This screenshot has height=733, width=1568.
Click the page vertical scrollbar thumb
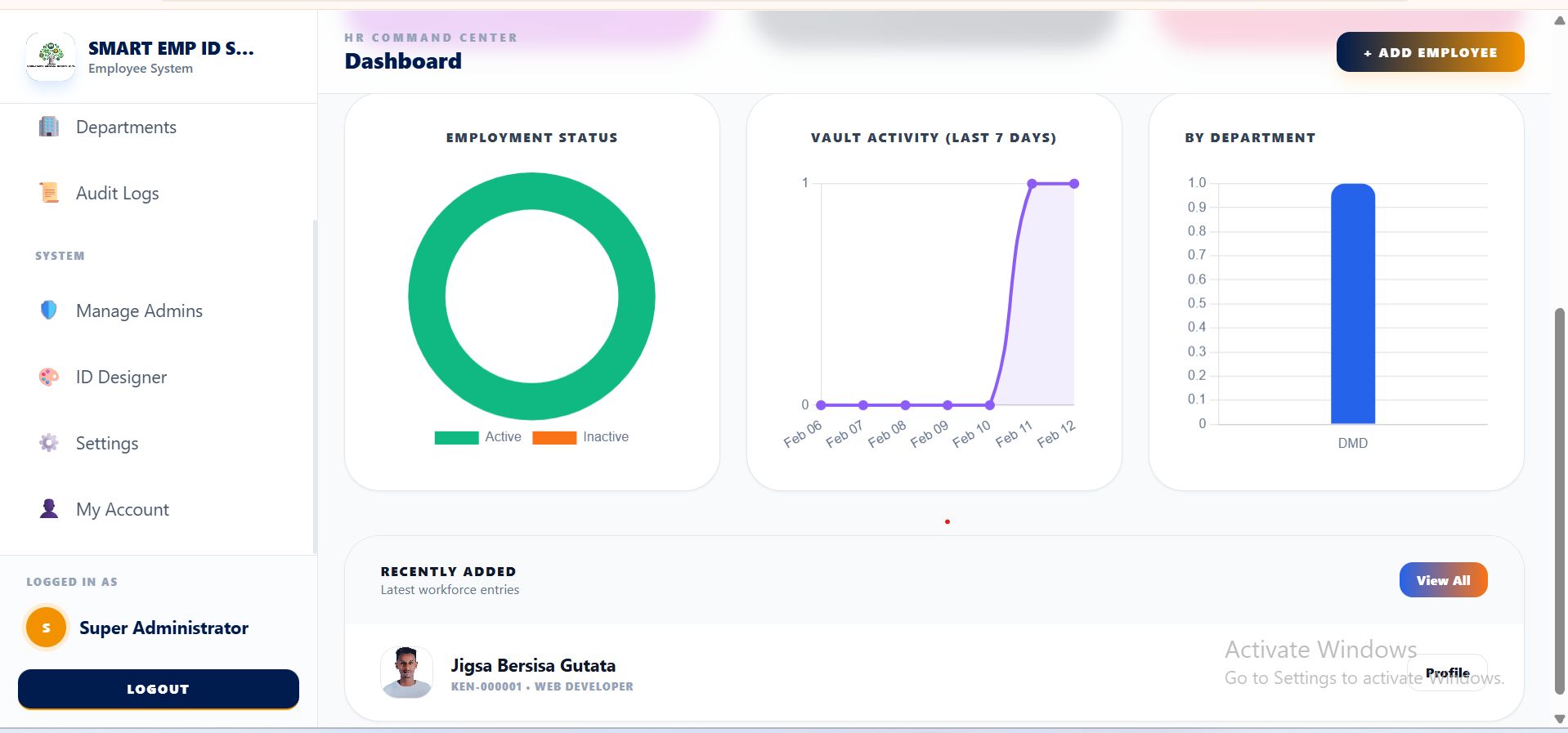1560,498
